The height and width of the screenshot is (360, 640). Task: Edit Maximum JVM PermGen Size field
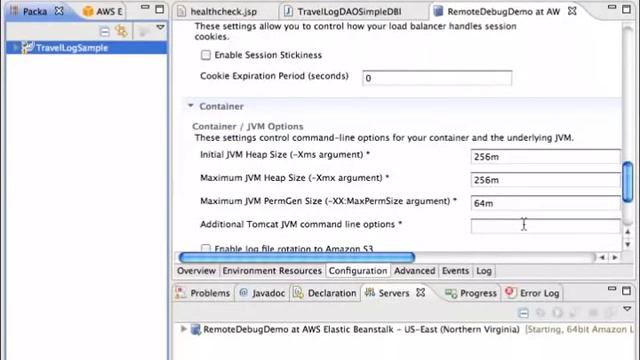point(545,203)
